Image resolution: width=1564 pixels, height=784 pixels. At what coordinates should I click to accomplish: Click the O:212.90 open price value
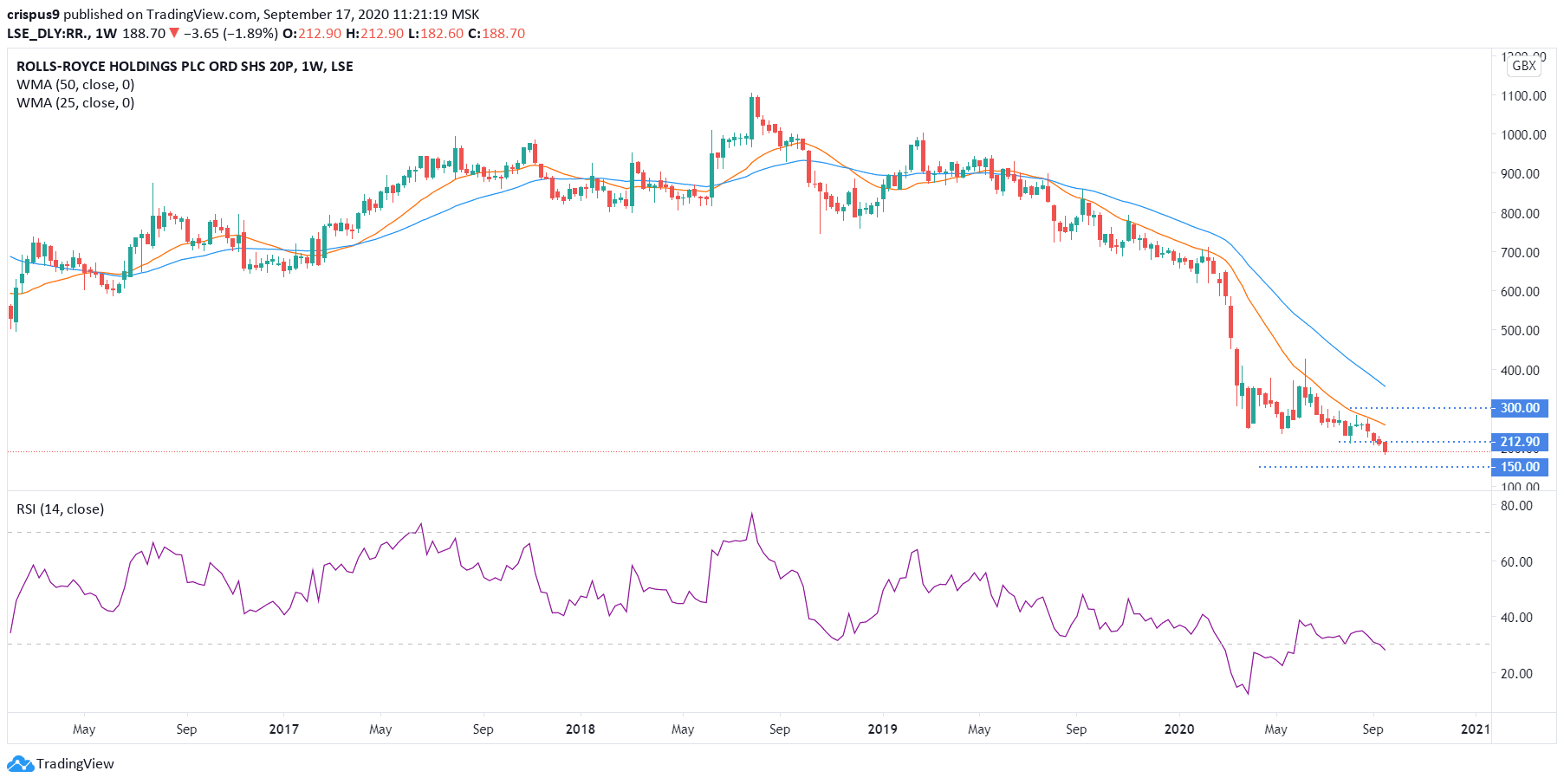point(312,34)
